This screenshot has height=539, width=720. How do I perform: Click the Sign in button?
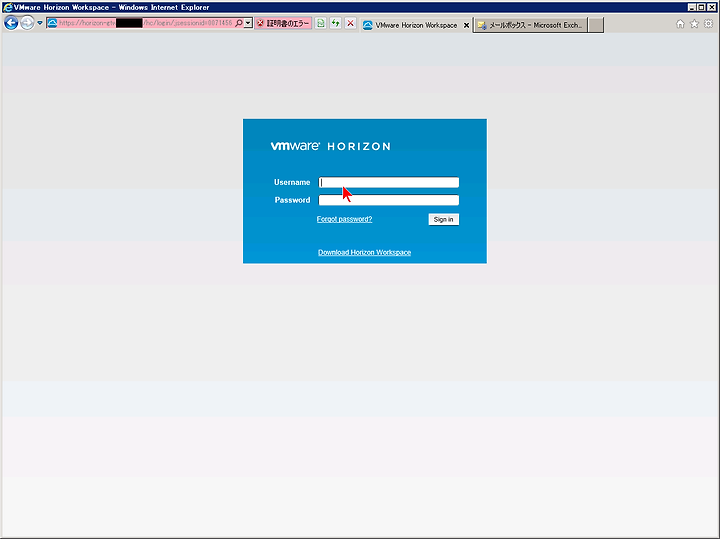click(444, 219)
